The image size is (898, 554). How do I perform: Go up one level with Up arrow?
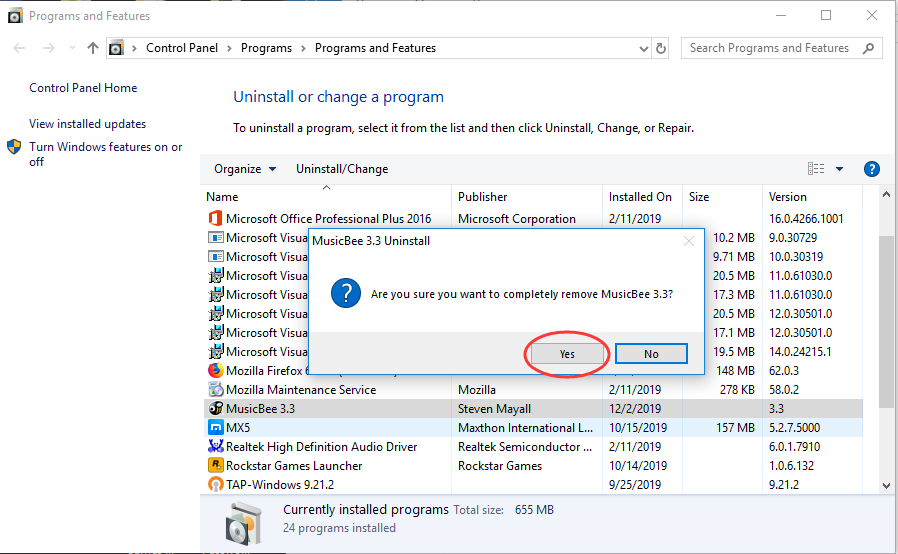point(92,48)
